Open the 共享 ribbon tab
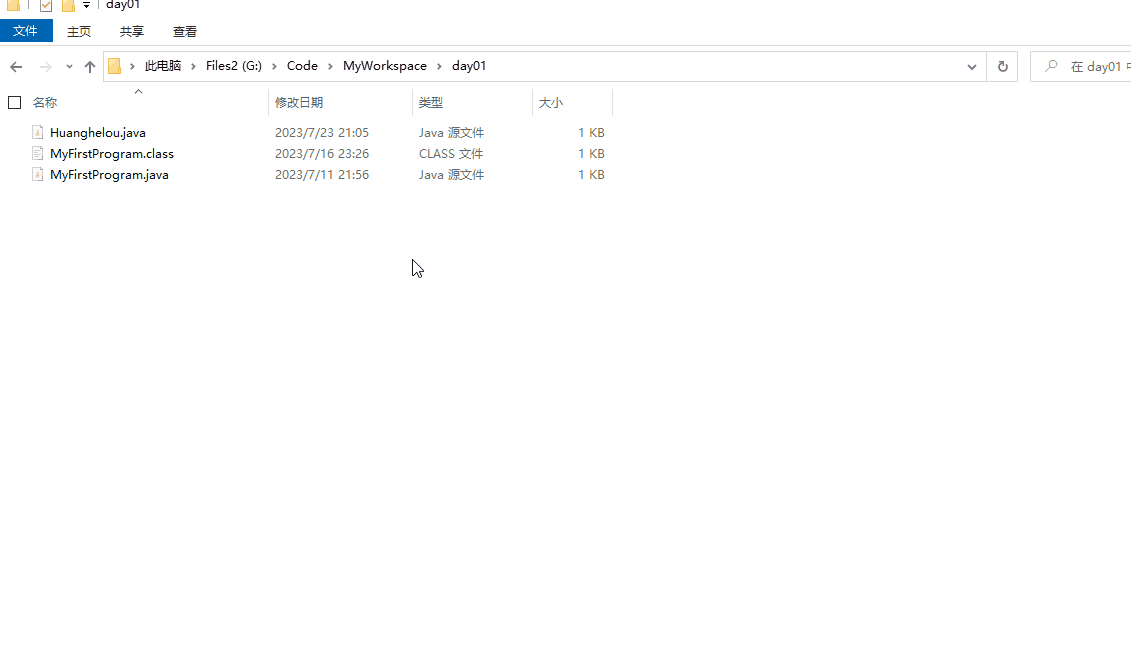 click(x=132, y=32)
